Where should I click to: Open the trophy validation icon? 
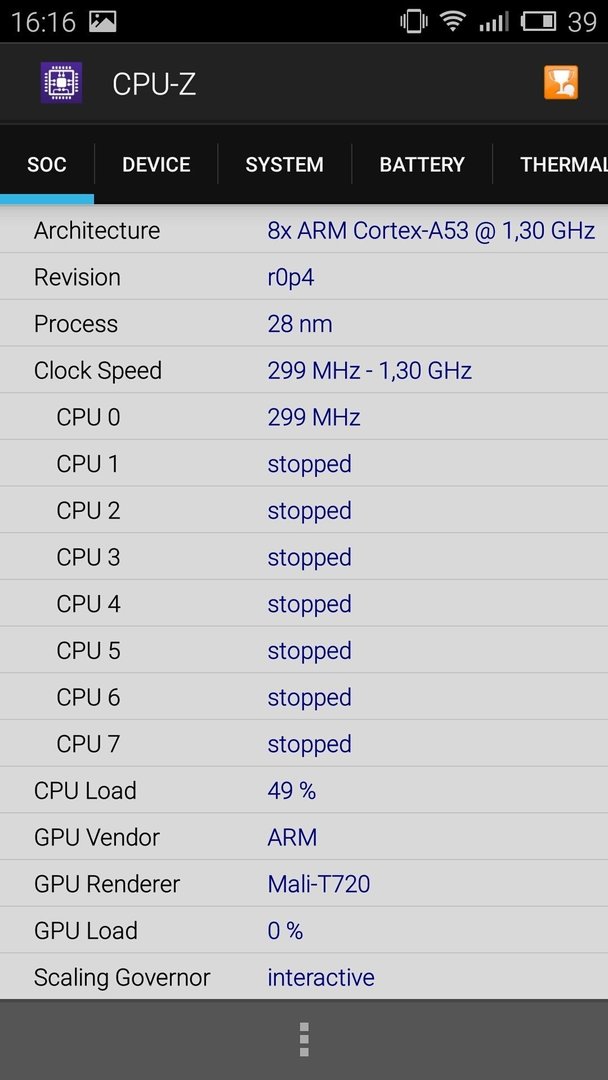560,83
